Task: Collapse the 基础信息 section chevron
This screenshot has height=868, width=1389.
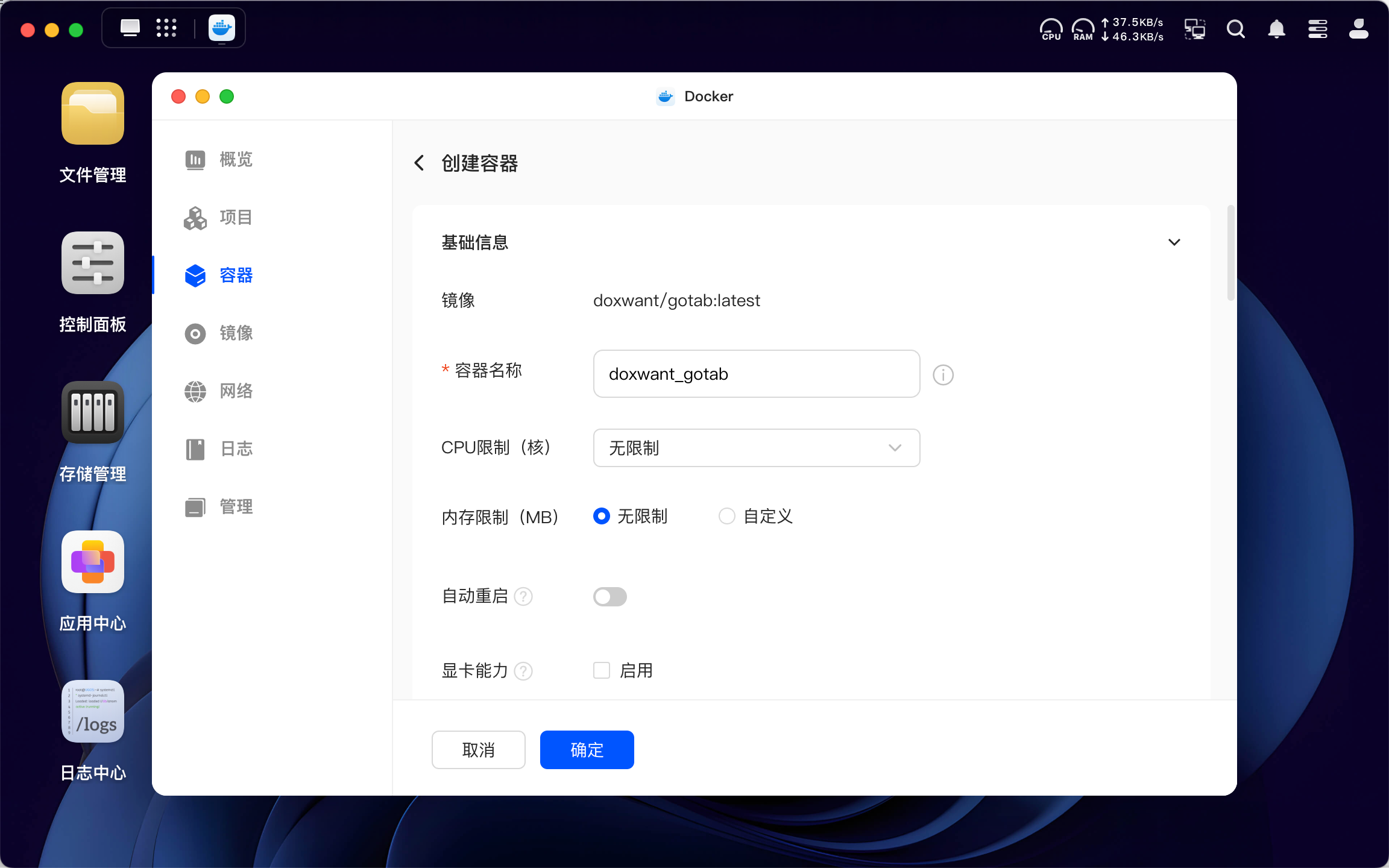Action: pyautogui.click(x=1174, y=242)
